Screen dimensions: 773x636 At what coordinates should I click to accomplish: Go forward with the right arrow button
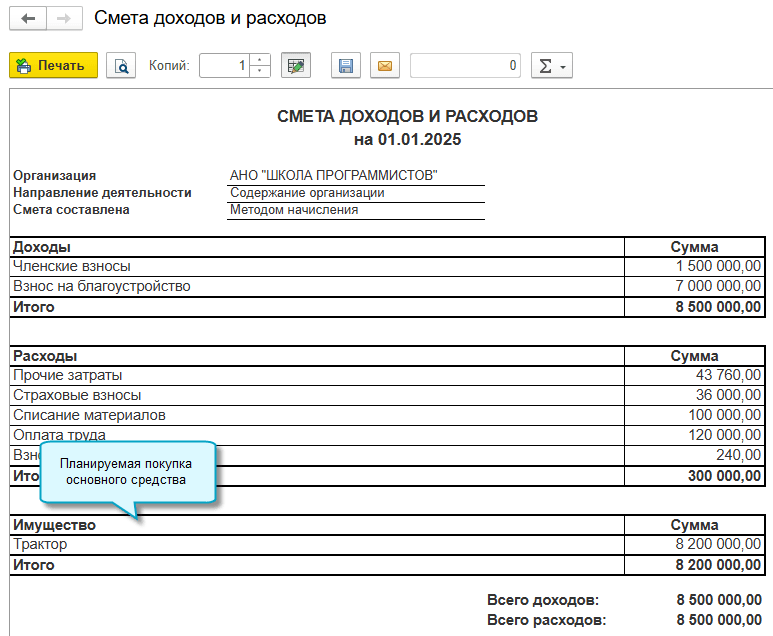[x=64, y=19]
